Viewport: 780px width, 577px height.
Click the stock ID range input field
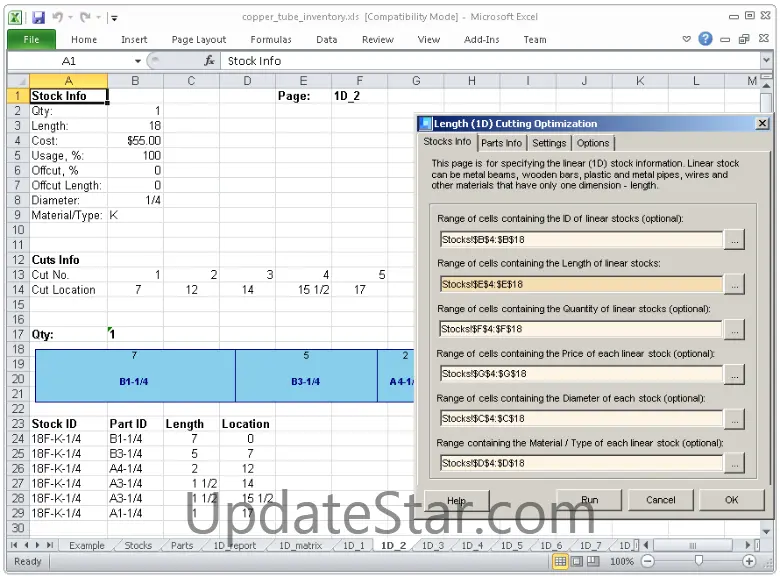coord(581,240)
